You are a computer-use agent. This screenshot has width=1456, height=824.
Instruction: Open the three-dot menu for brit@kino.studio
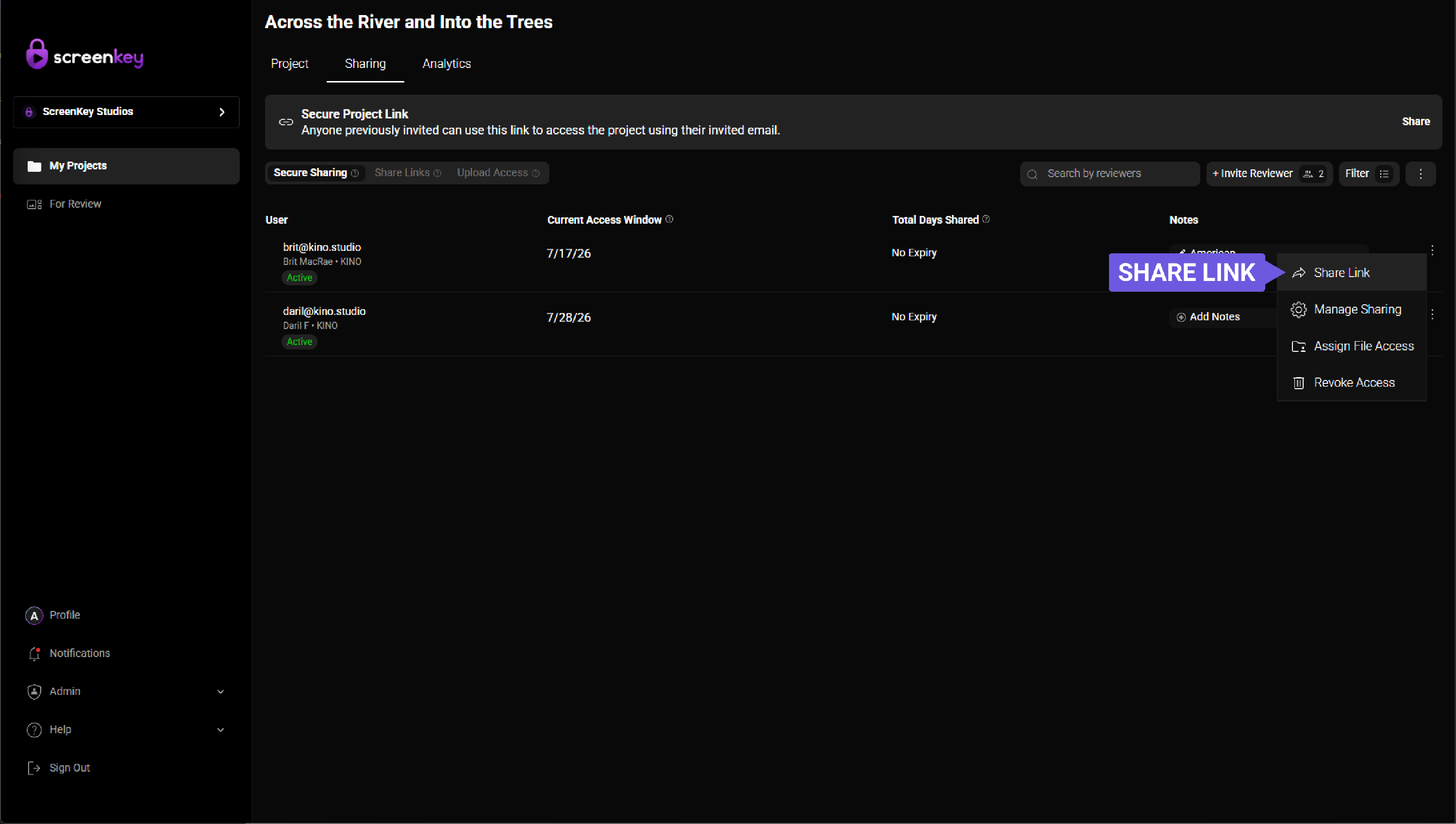click(1432, 250)
